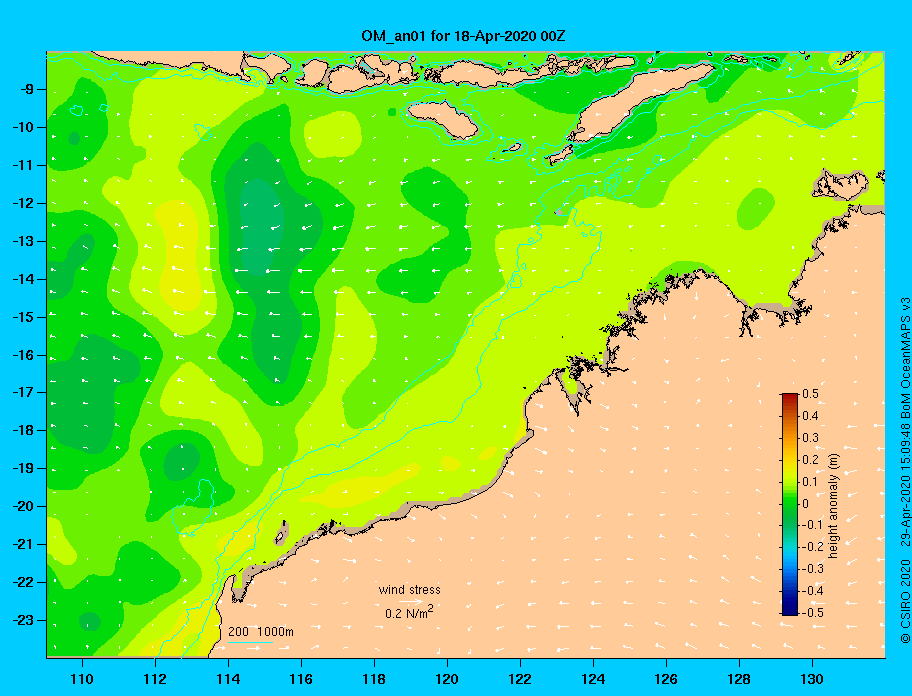This screenshot has height=696, width=912.
Task: Click latitude label -18 on y-axis
Action: 23,430
